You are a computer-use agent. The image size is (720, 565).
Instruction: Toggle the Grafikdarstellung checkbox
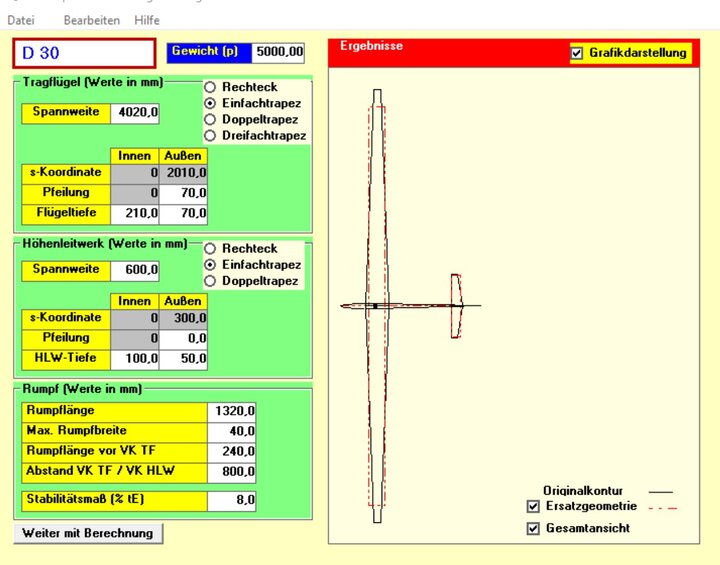[577, 53]
